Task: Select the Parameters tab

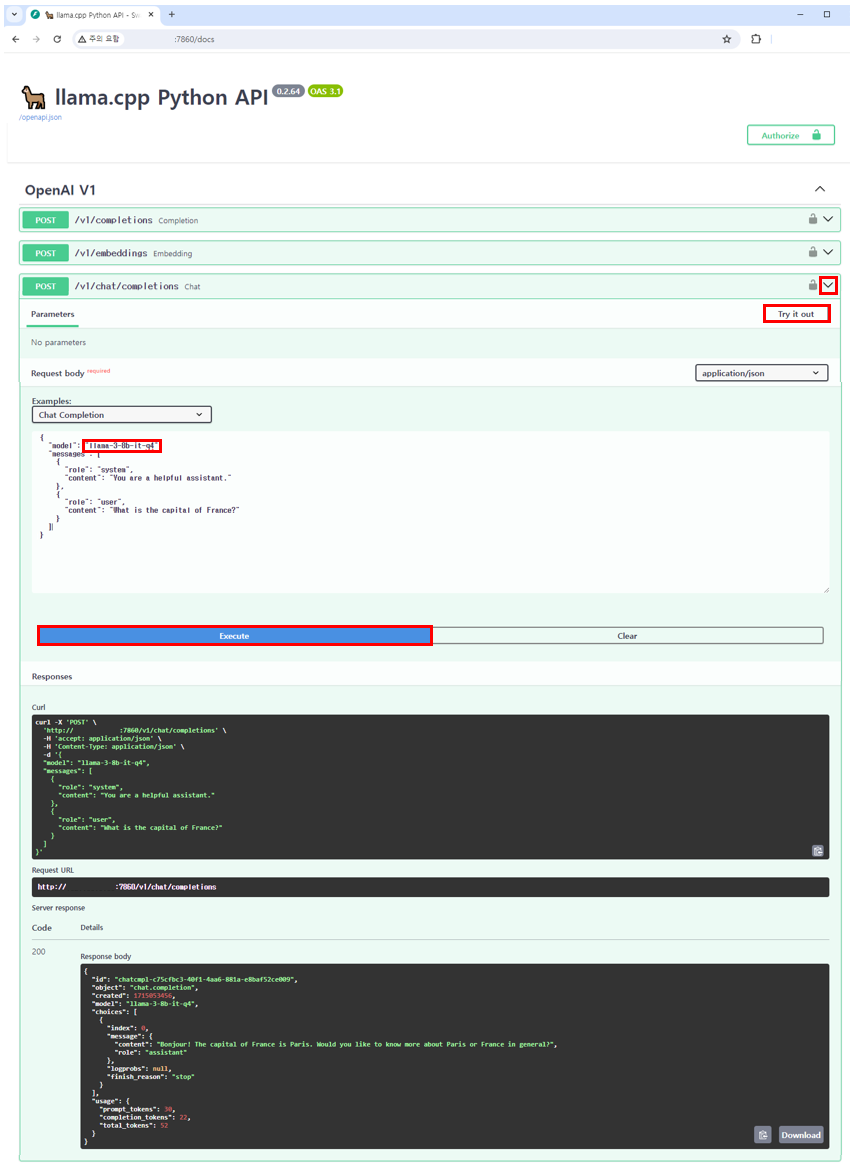Action: coord(53,314)
